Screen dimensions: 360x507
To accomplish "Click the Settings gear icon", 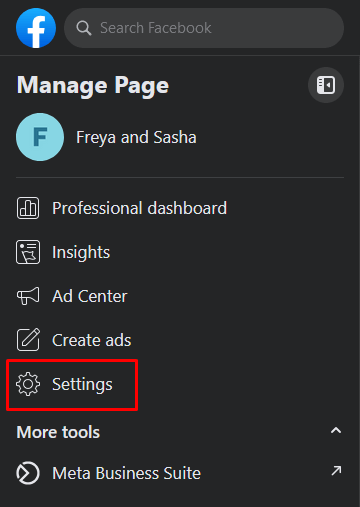I will pyautogui.click(x=28, y=384).
